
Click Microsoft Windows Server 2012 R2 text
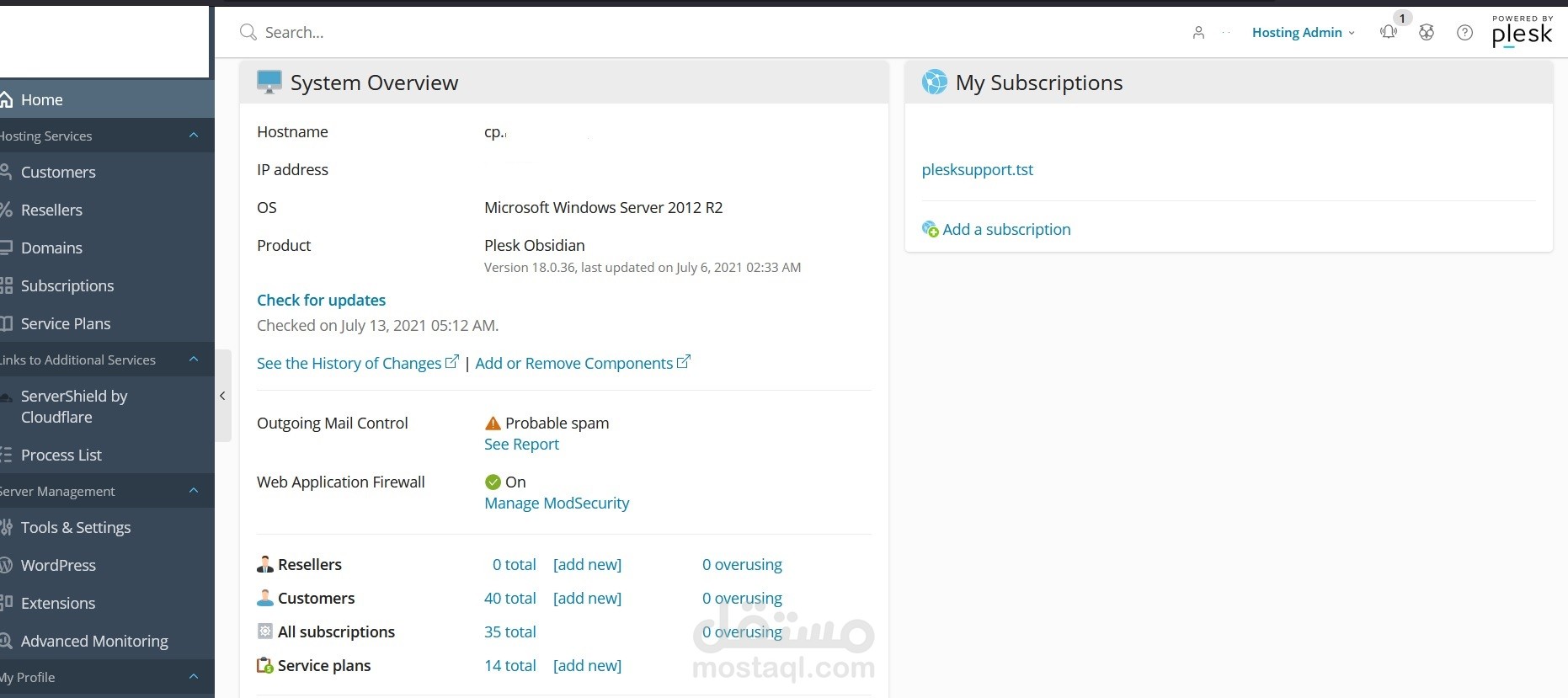[x=603, y=207]
